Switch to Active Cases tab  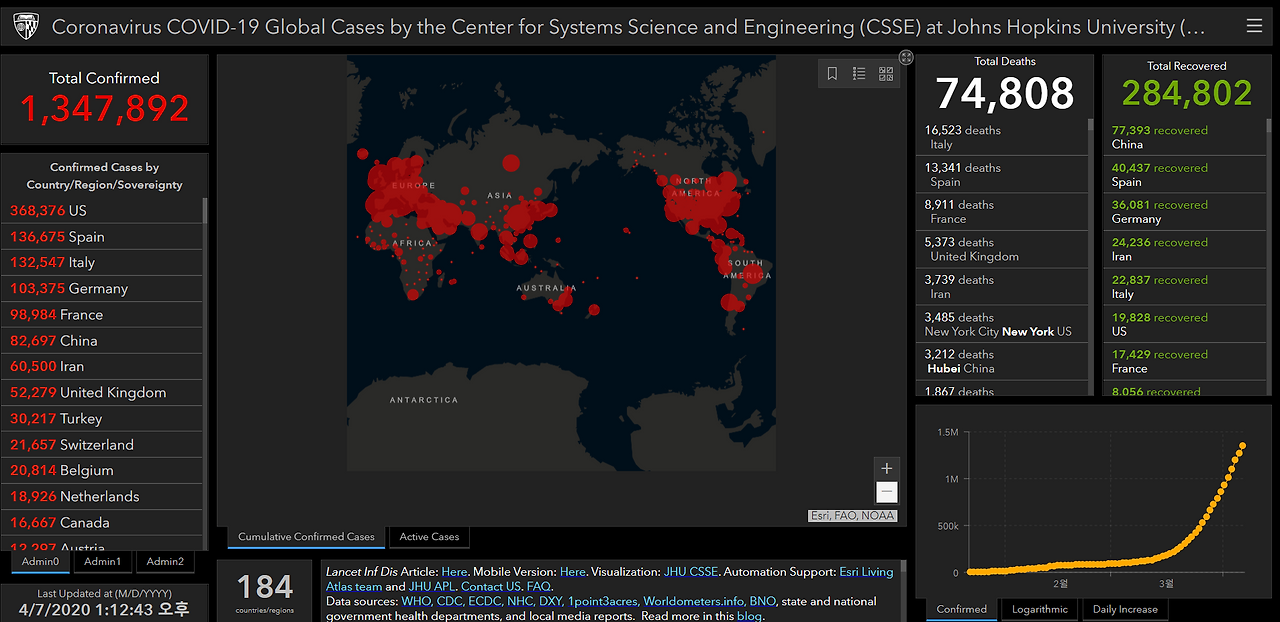430,537
